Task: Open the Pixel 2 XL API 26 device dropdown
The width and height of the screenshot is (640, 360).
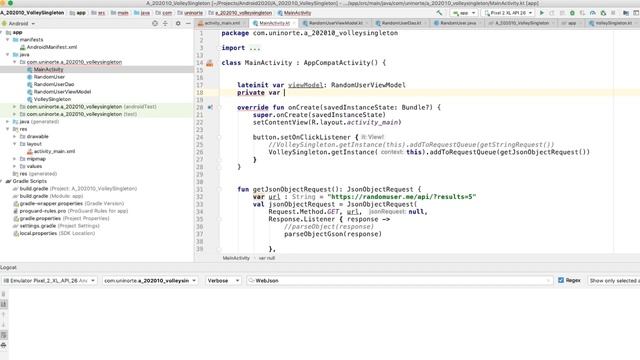Action: click(x=508, y=13)
